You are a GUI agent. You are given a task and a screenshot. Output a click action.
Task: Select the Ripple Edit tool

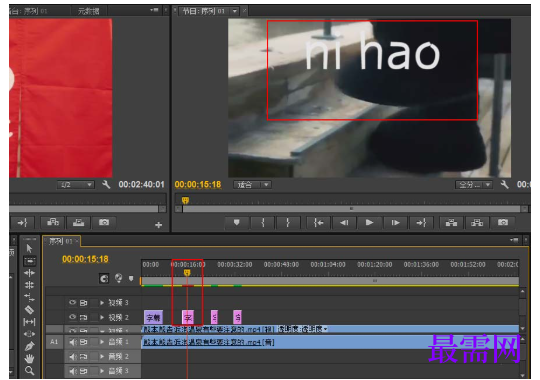(x=29, y=273)
